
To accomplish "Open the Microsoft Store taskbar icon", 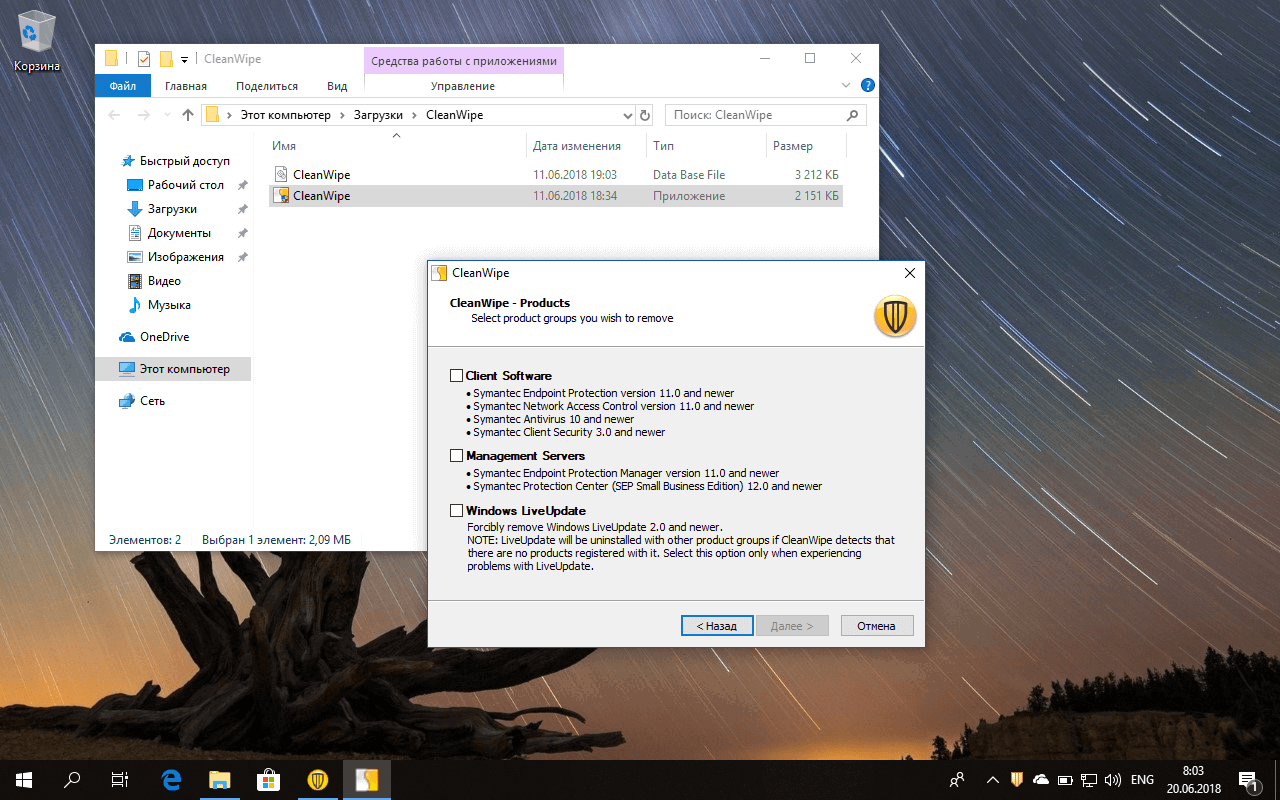I will (269, 780).
